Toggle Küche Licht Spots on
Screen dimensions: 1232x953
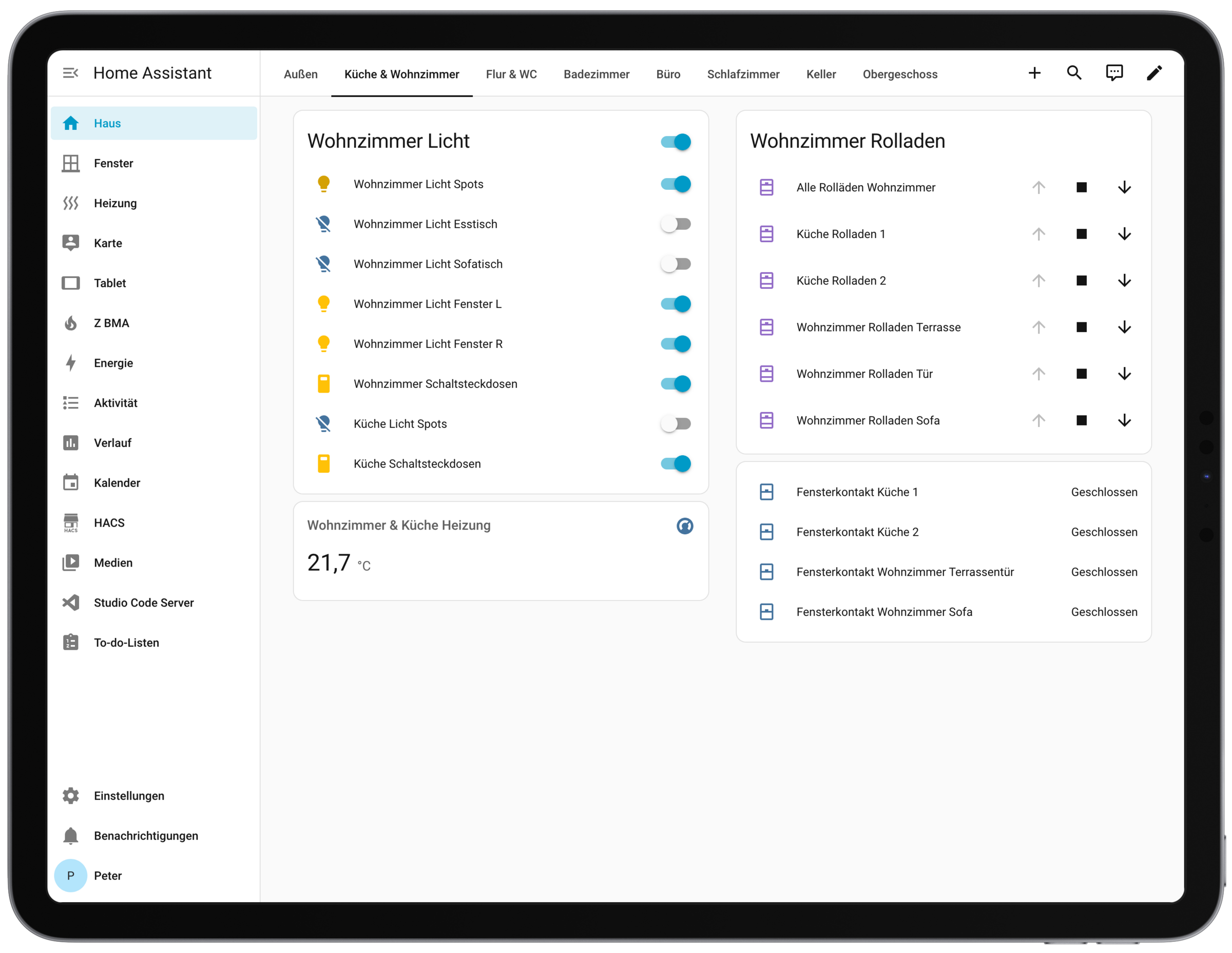[675, 424]
